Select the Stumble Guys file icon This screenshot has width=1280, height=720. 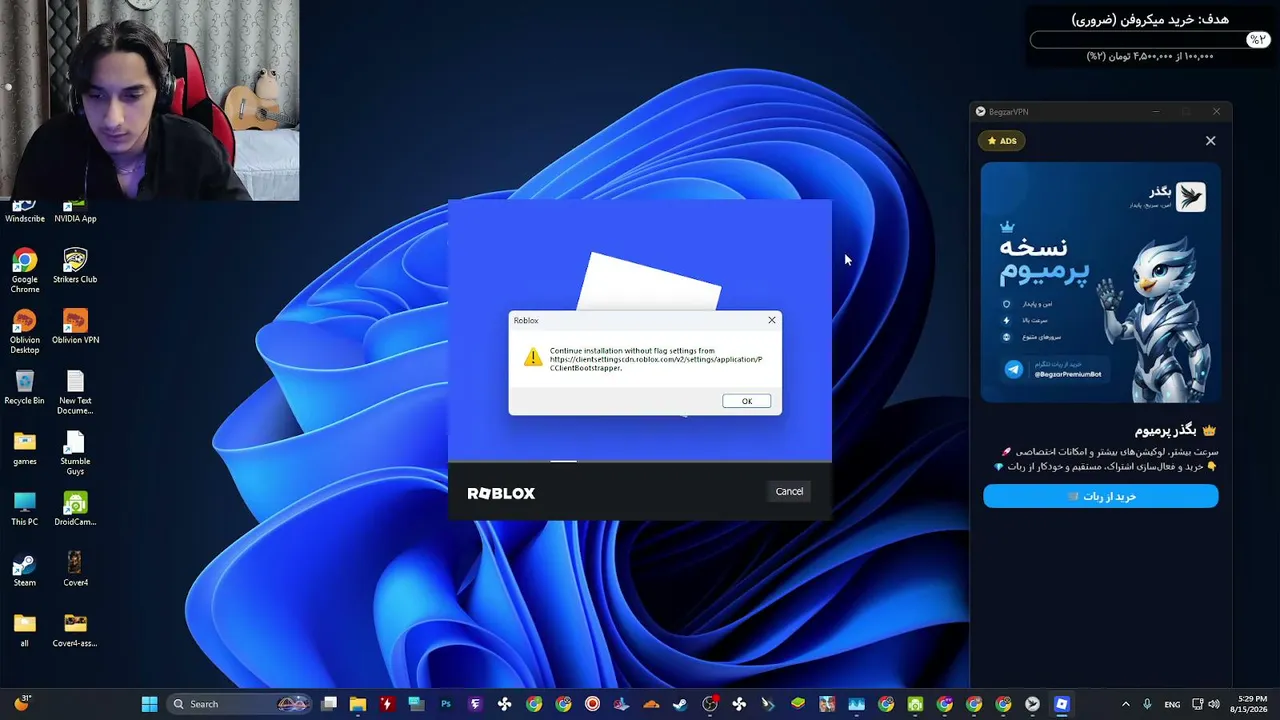75,453
